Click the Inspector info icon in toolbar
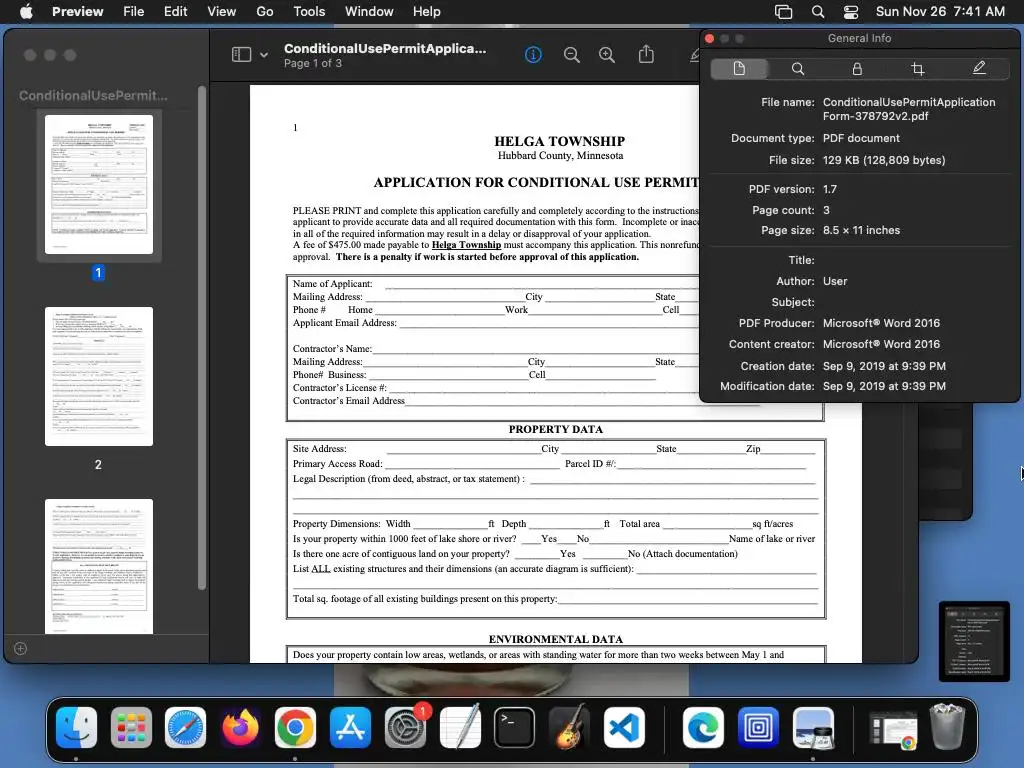The height and width of the screenshot is (768, 1024). (x=533, y=55)
